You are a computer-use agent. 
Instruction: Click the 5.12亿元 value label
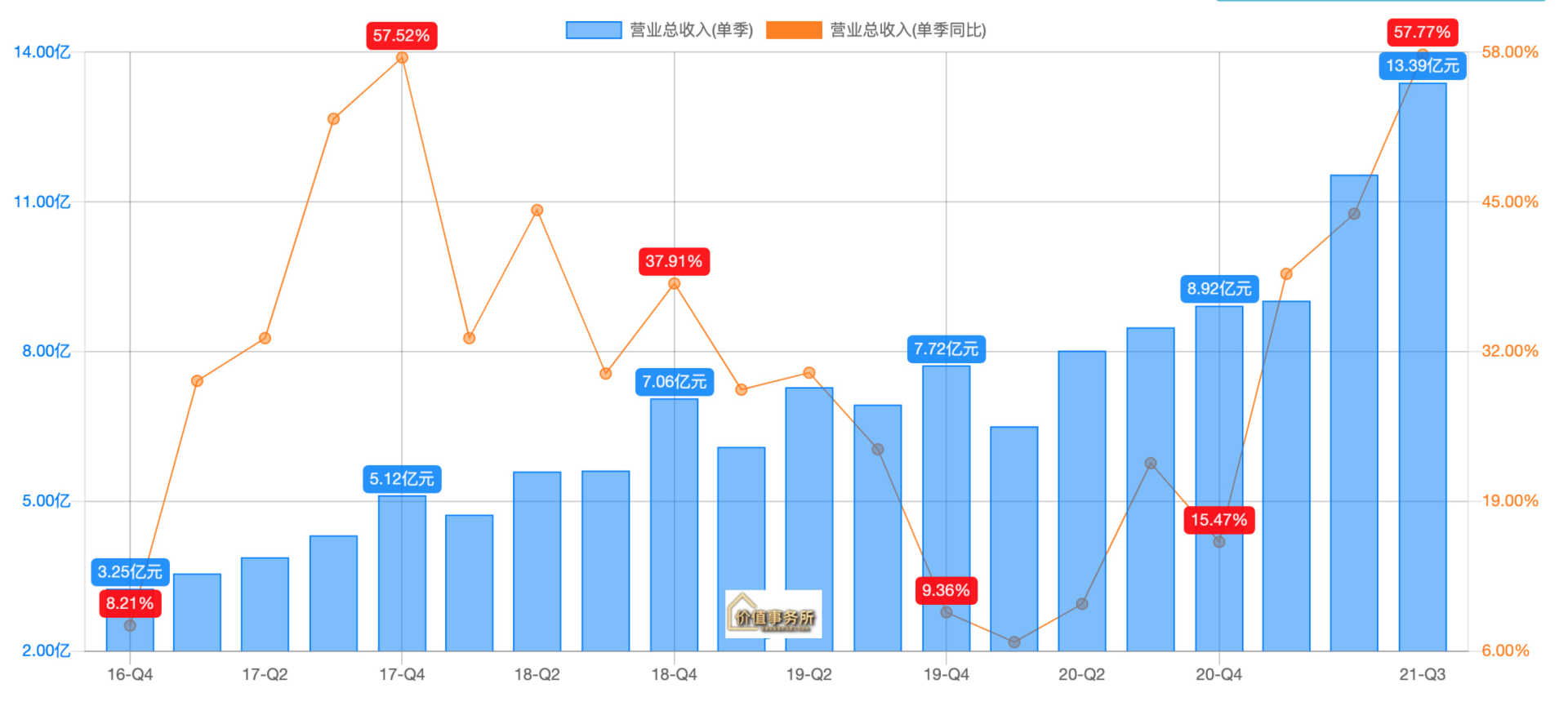pyautogui.click(x=402, y=479)
